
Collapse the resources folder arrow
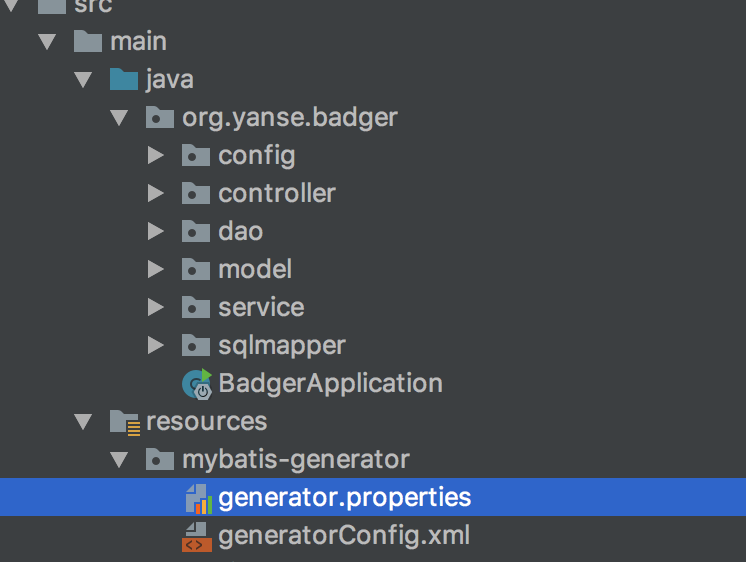pos(83,421)
